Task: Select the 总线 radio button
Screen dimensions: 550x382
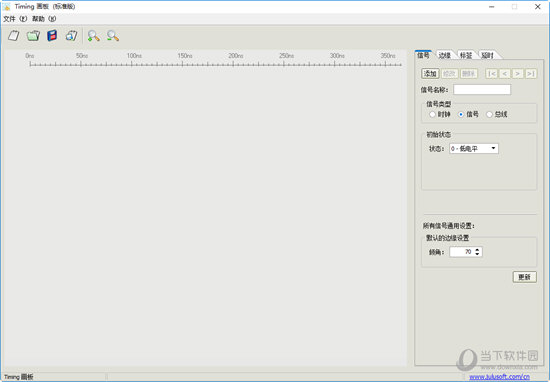Action: [x=497, y=114]
